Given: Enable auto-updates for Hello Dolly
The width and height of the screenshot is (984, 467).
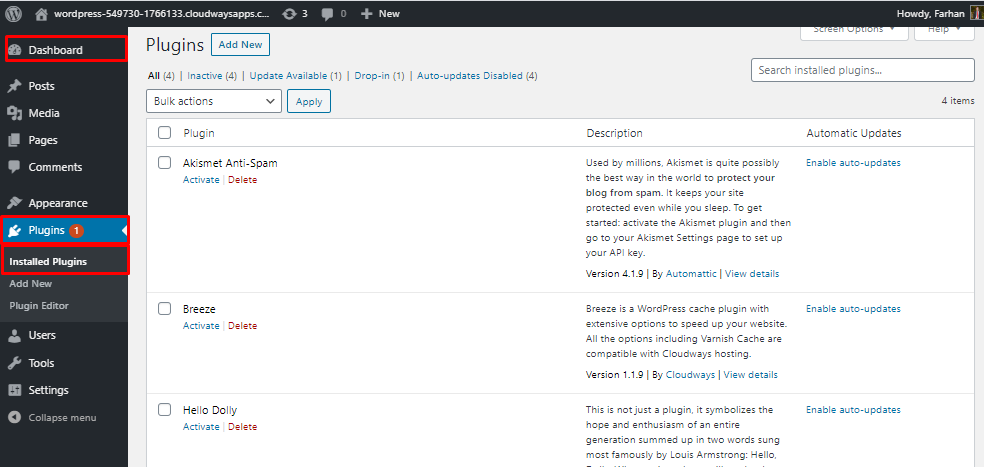Looking at the screenshot, I should coord(853,410).
